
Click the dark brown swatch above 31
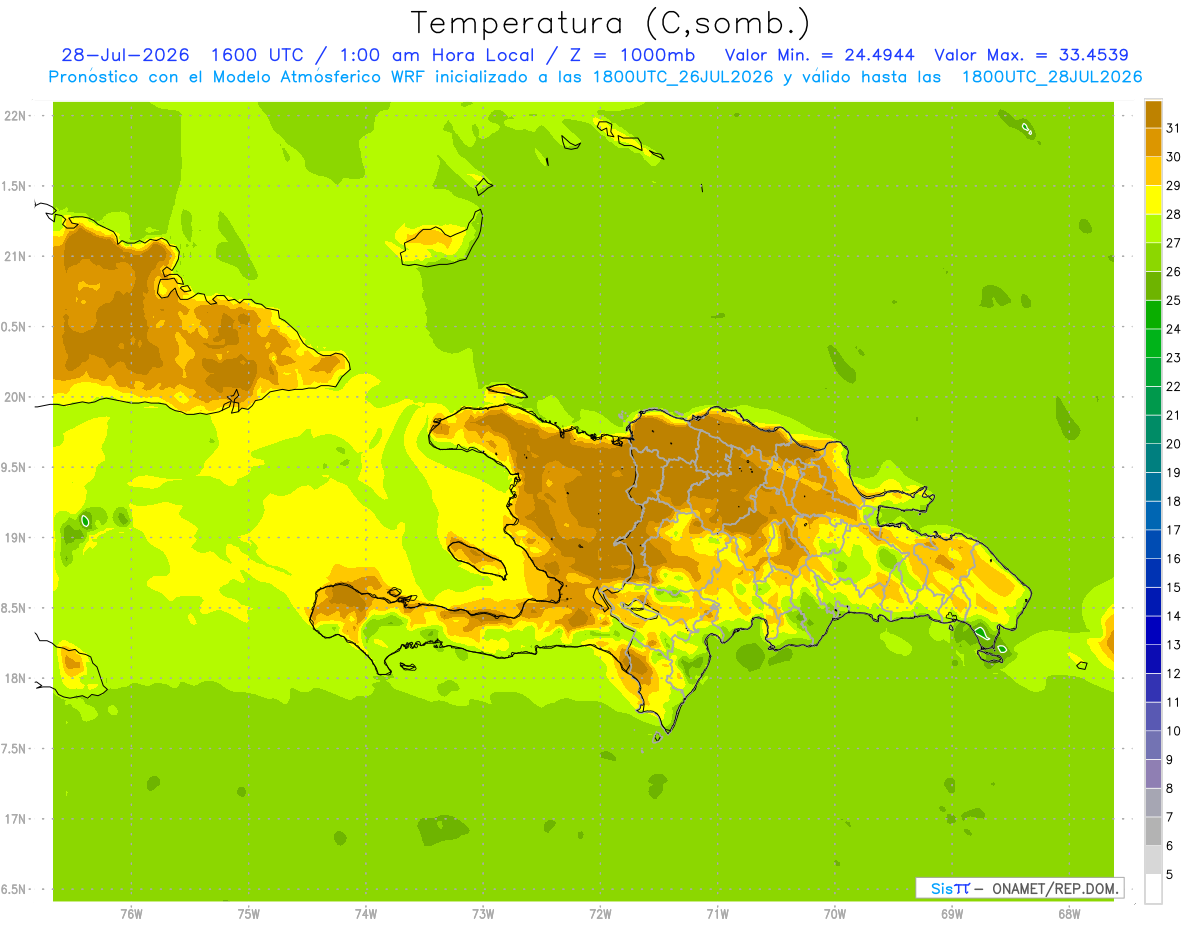tap(1153, 114)
